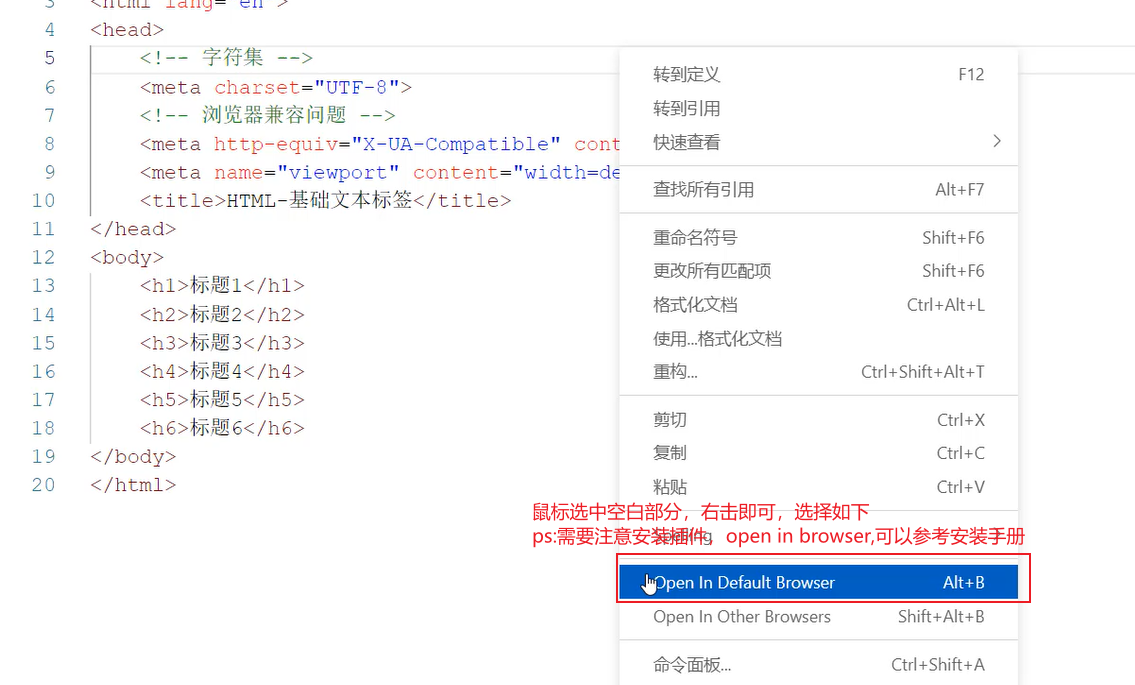The height and width of the screenshot is (685, 1135).
Task: Click the title HTML-基础文本标签 line
Action: [326, 201]
